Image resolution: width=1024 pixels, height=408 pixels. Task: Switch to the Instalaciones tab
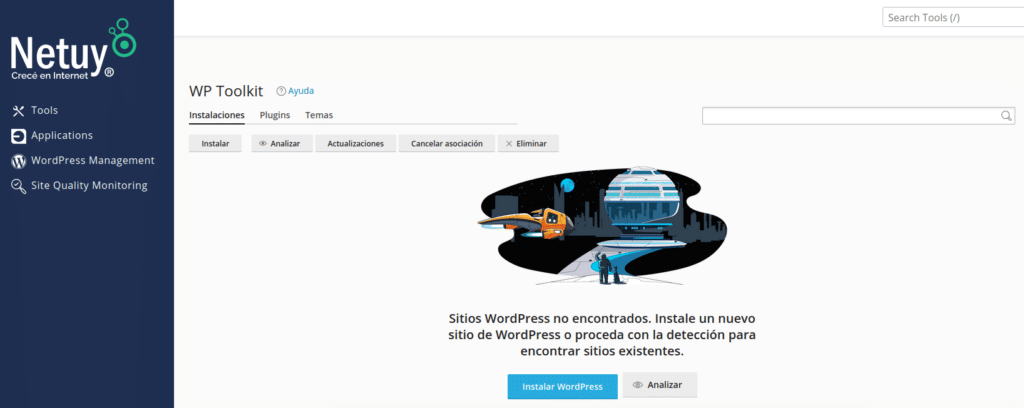tap(217, 116)
